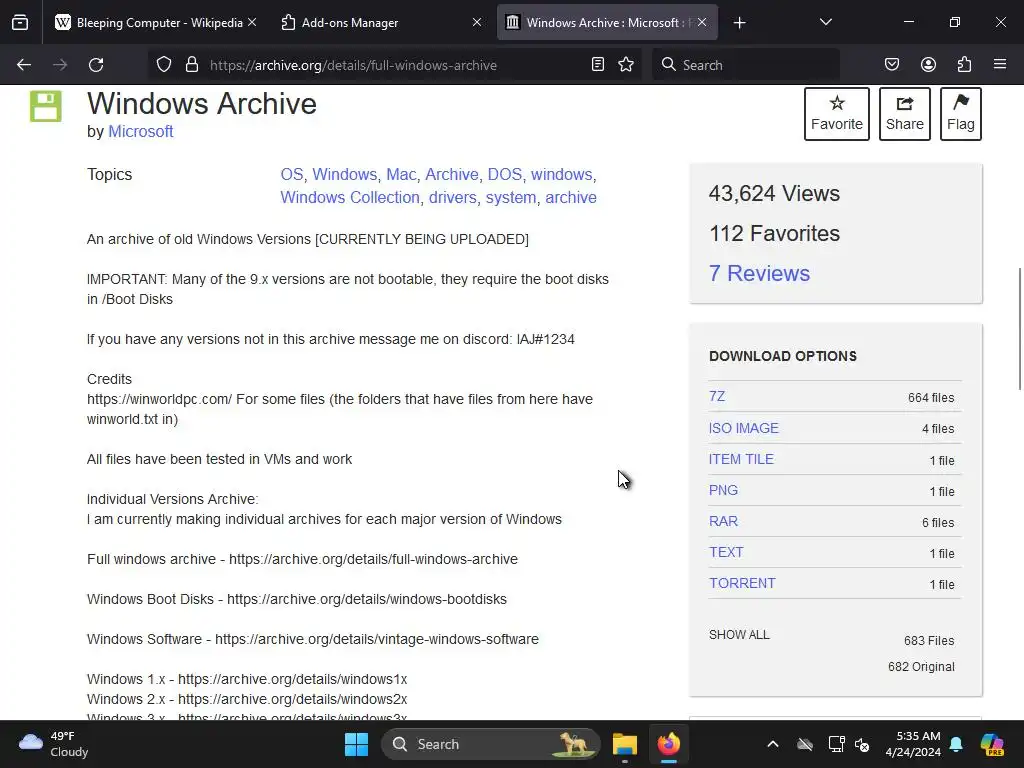Open the Share button
Image resolution: width=1024 pixels, height=768 pixels.
904,114
